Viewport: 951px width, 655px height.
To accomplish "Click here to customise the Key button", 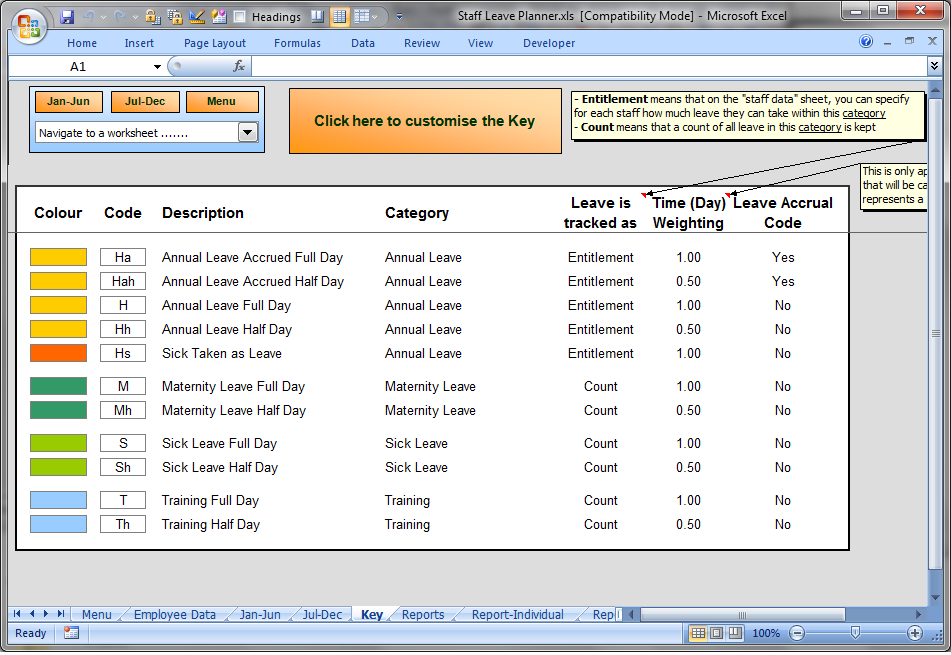I will pyautogui.click(x=425, y=121).
